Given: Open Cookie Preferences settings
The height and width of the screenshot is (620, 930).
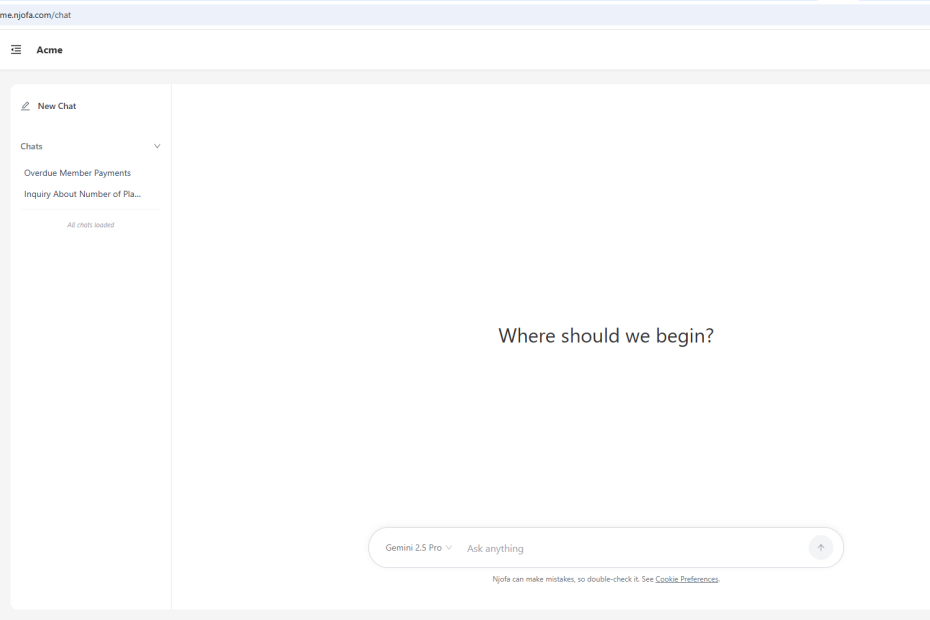Looking at the screenshot, I should pyautogui.click(x=686, y=579).
